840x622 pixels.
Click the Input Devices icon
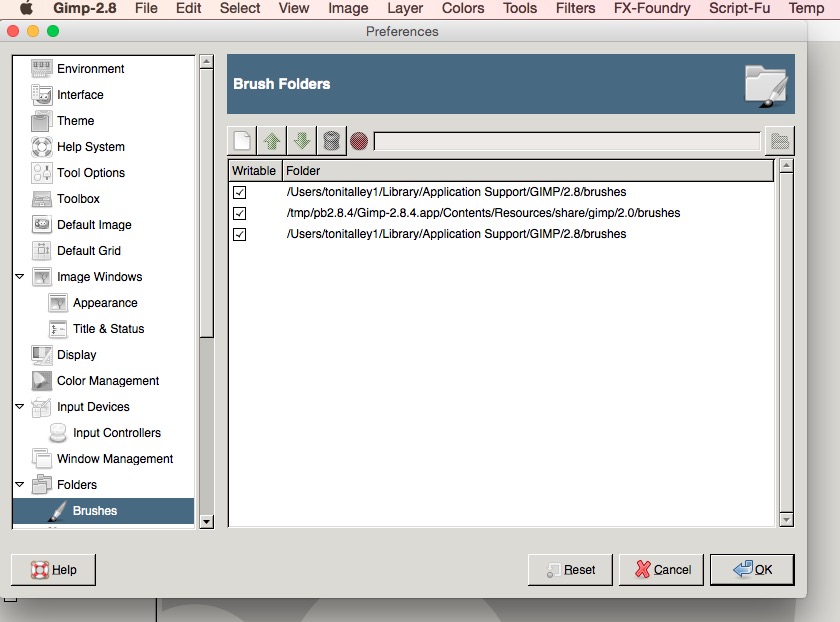42,407
